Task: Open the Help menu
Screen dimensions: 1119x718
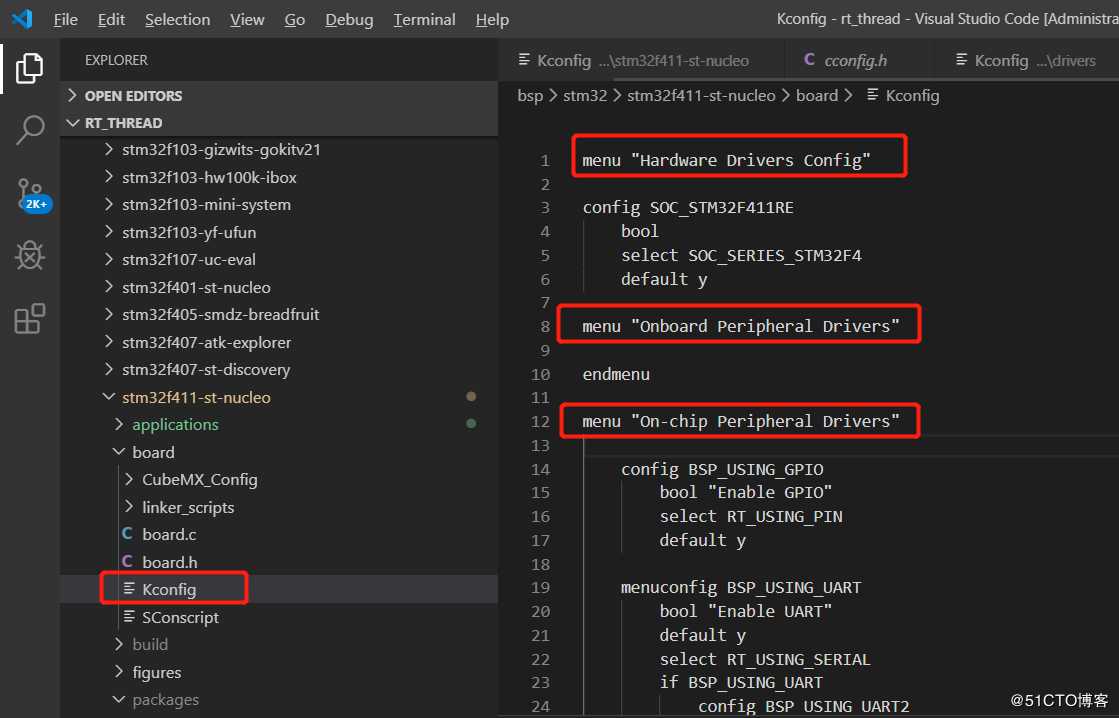Action: coord(492,19)
